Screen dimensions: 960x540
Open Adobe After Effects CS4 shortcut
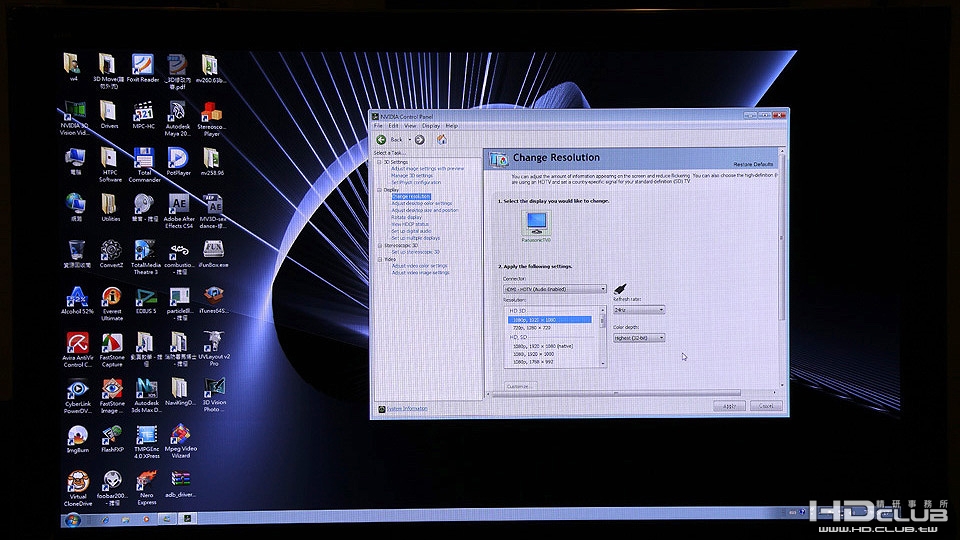coord(179,212)
